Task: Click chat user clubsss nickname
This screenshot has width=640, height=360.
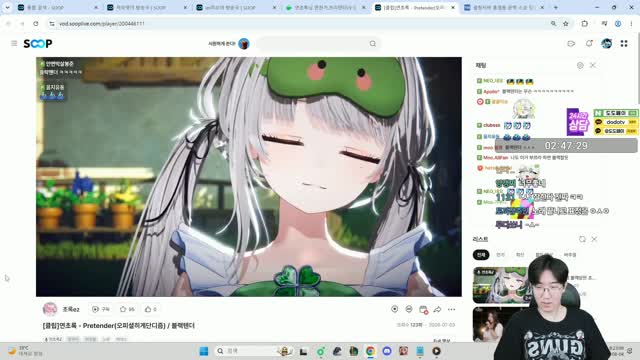Action: [492, 125]
